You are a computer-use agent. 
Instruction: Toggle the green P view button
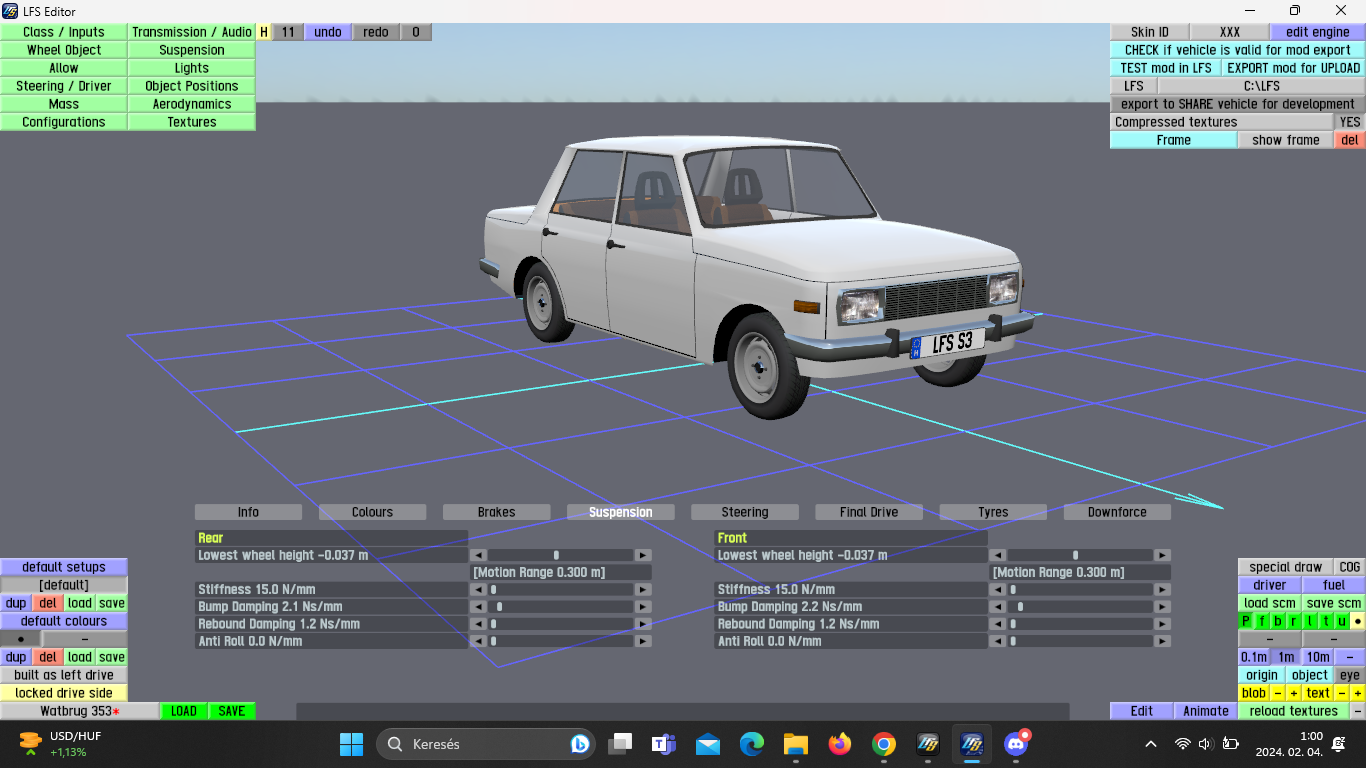(x=1246, y=621)
